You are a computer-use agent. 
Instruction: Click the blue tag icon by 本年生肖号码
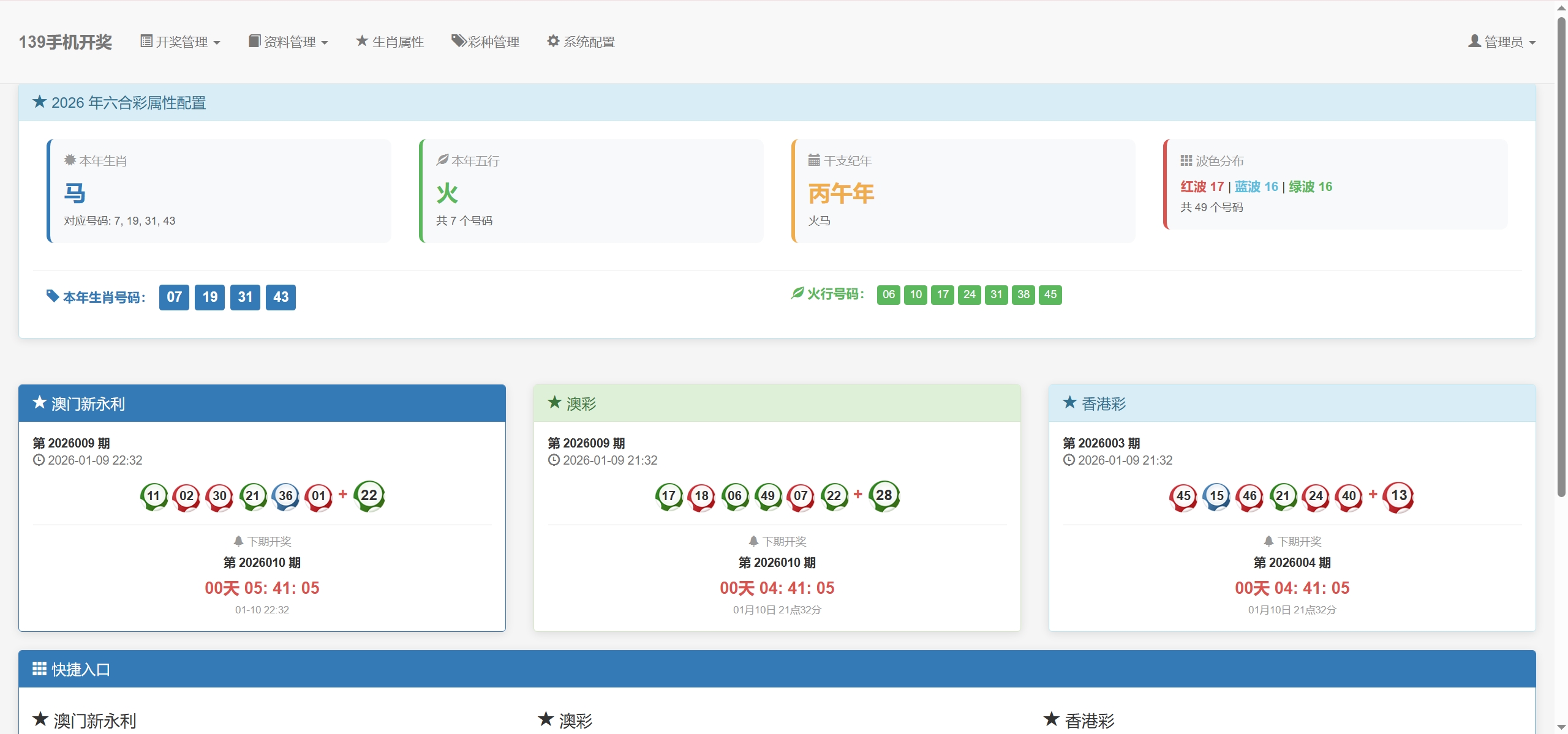click(53, 296)
